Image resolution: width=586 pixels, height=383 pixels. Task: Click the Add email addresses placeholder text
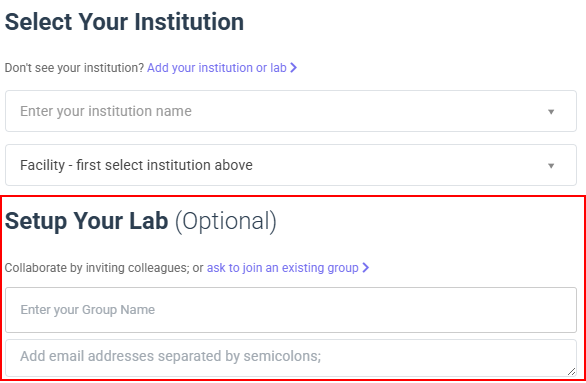click(170, 356)
